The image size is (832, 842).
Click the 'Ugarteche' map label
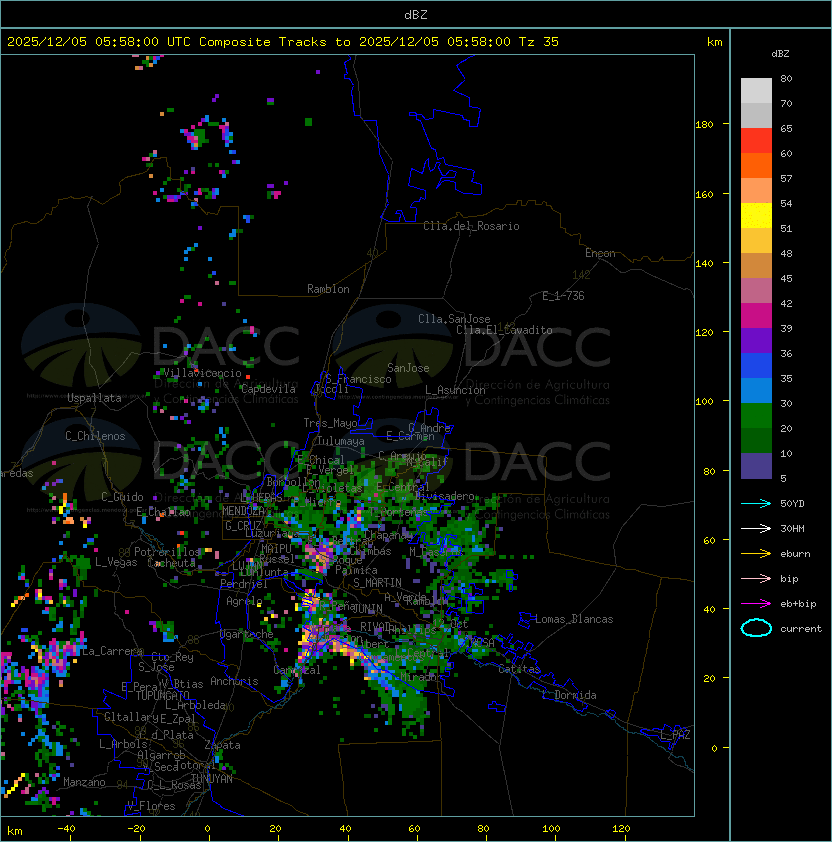(x=247, y=635)
